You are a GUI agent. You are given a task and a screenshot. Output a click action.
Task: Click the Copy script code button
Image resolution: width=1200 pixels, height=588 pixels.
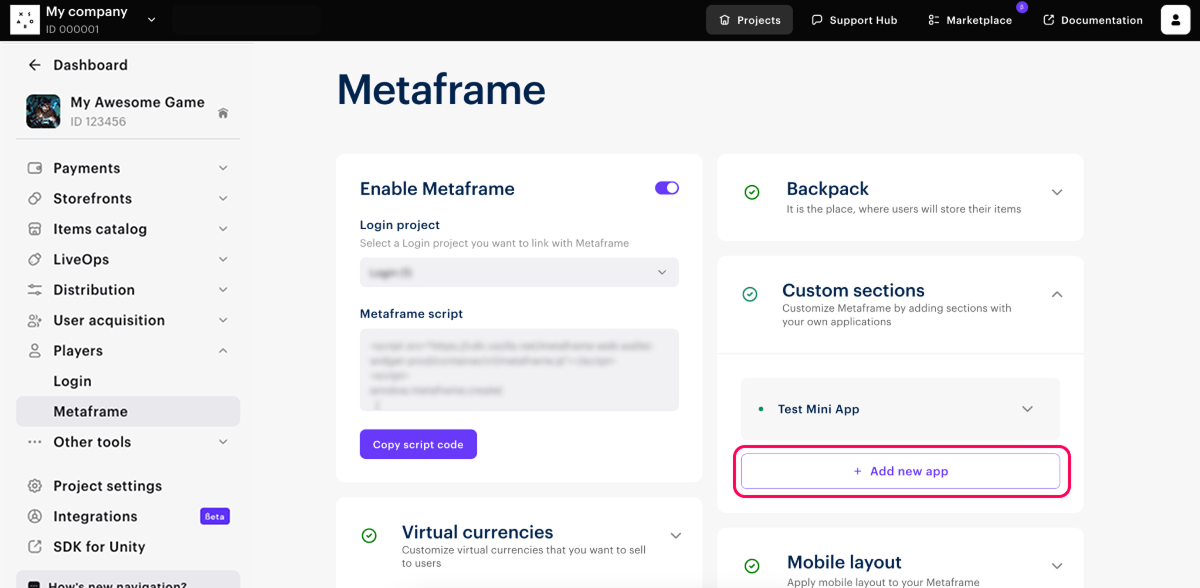tap(418, 444)
